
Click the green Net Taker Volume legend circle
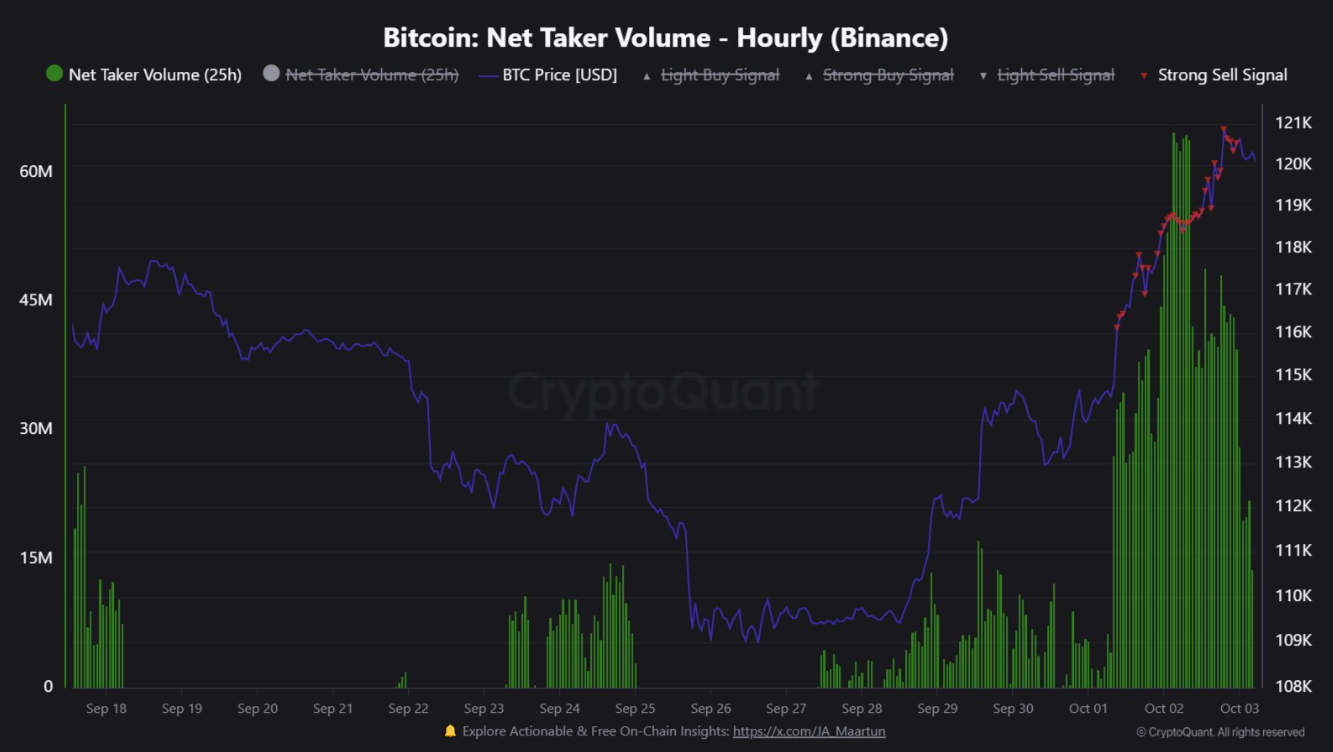[55, 73]
